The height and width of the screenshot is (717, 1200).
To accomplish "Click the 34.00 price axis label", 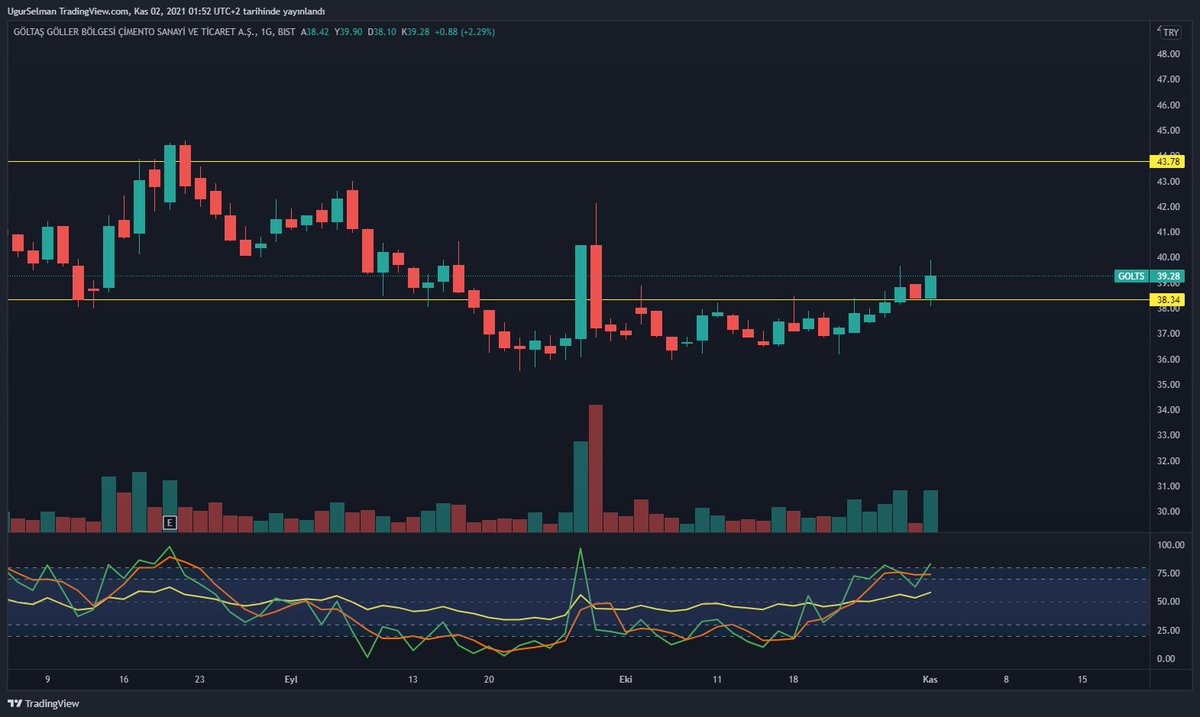I will pos(1169,410).
